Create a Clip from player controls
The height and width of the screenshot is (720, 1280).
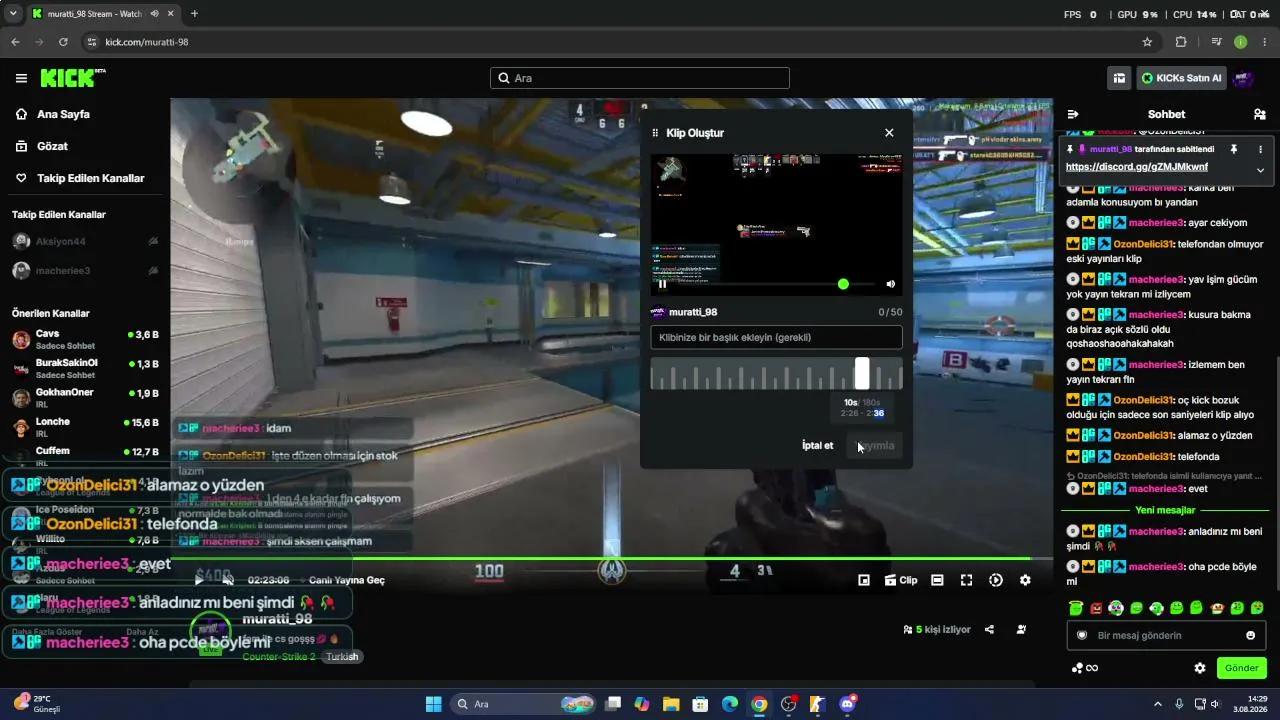pos(901,580)
